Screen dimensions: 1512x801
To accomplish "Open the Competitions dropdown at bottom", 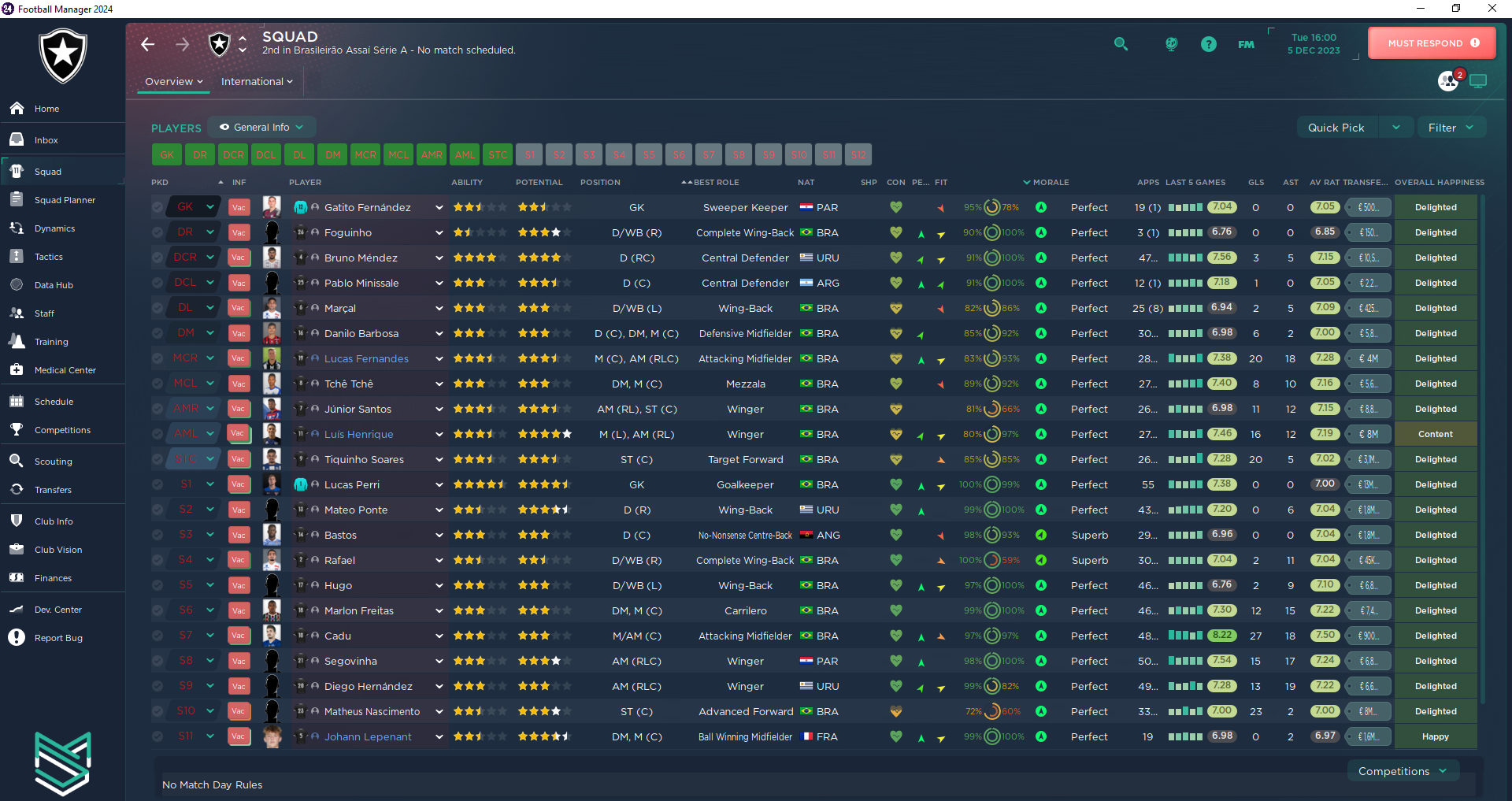I will (1403, 771).
